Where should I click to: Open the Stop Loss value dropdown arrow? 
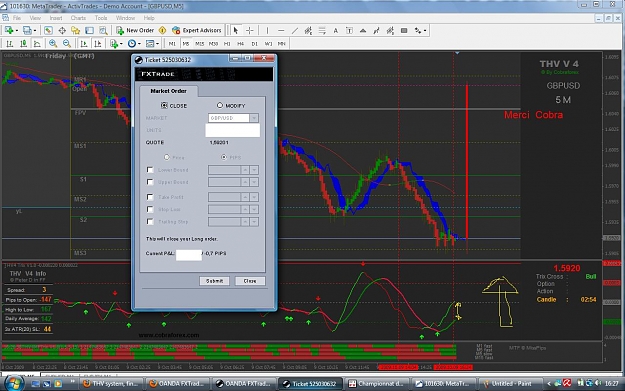point(254,209)
